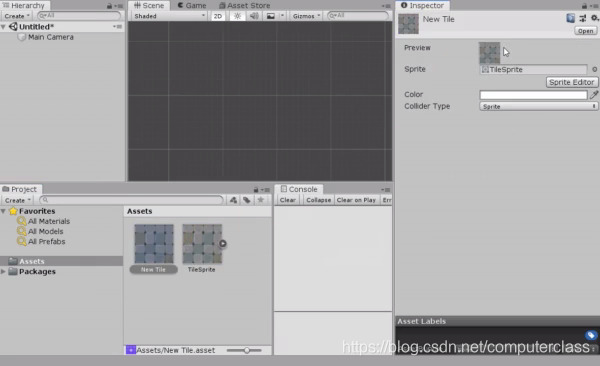This screenshot has height=366, width=600.
Task: Focus the Scene view search field
Action: [358, 16]
